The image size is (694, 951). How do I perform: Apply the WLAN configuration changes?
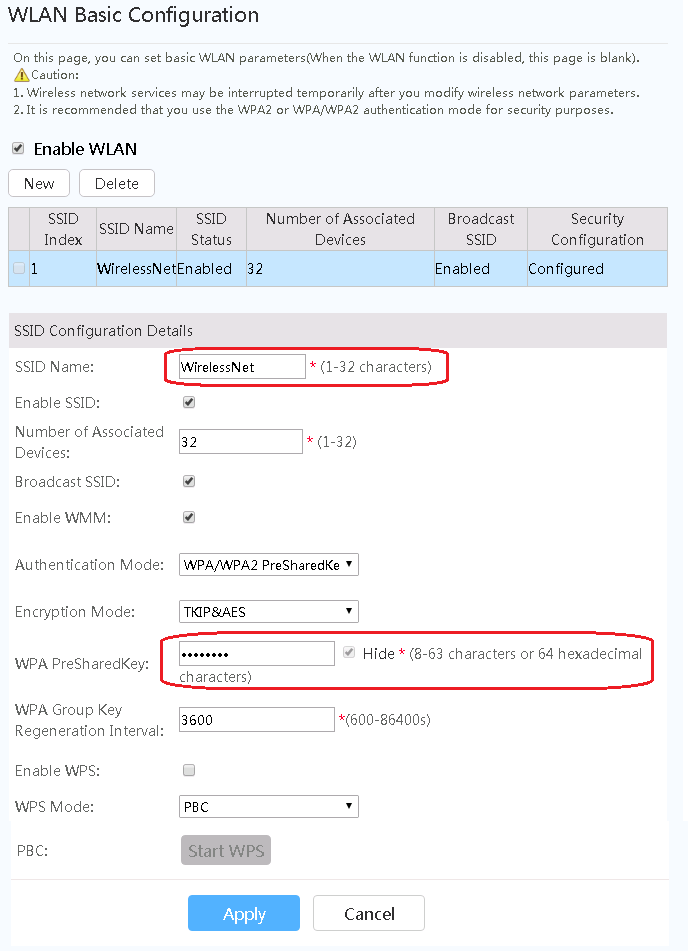(244, 913)
